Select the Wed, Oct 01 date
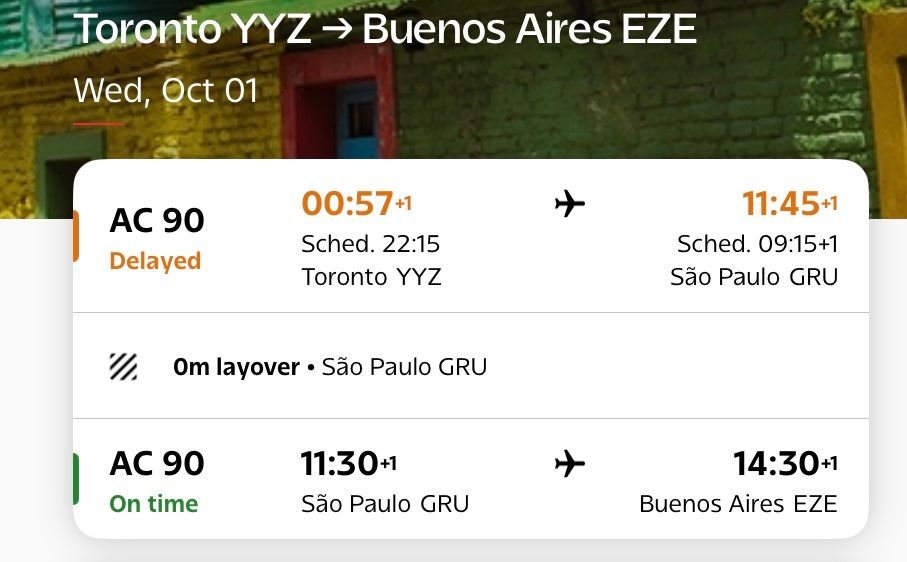 pos(166,91)
